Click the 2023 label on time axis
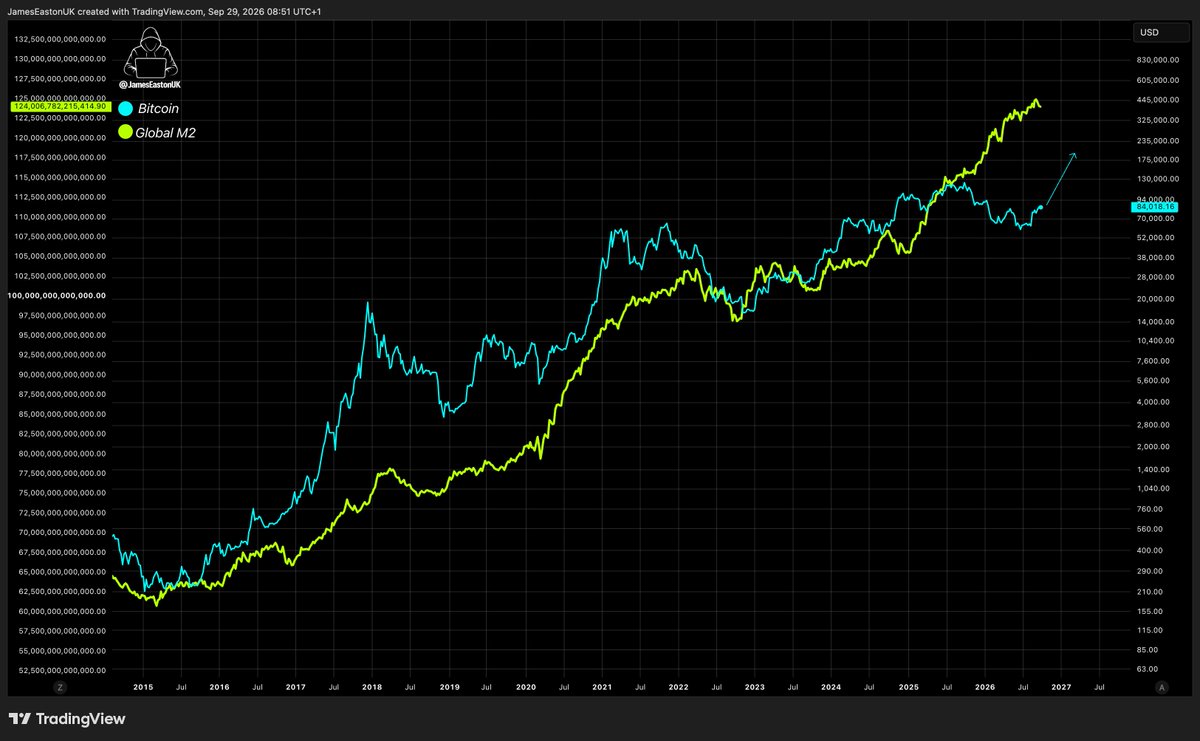 click(x=755, y=687)
